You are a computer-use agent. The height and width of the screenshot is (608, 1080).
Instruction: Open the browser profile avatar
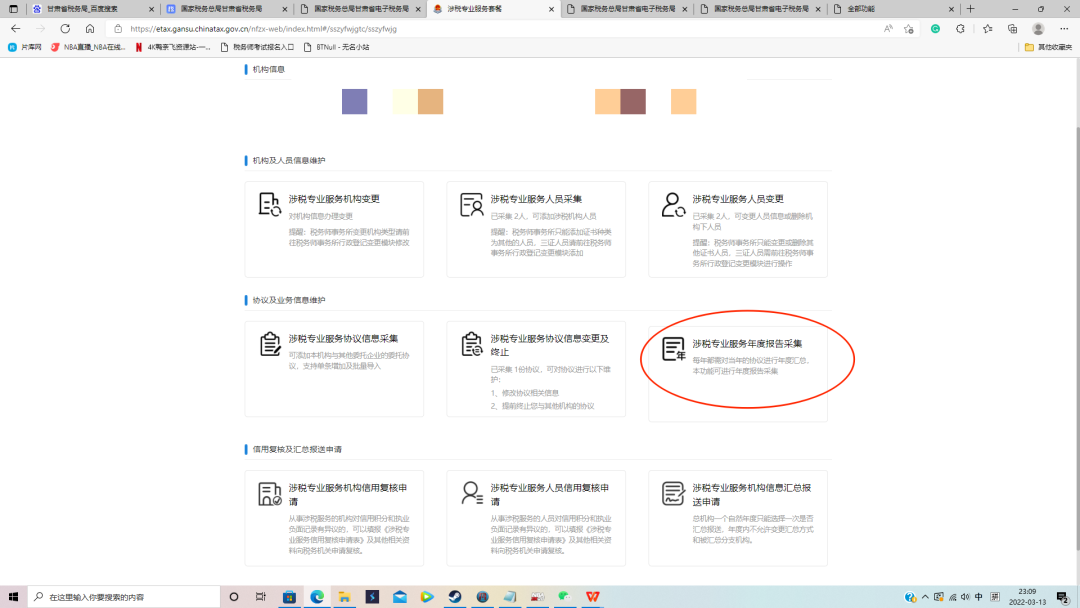pos(1038,29)
